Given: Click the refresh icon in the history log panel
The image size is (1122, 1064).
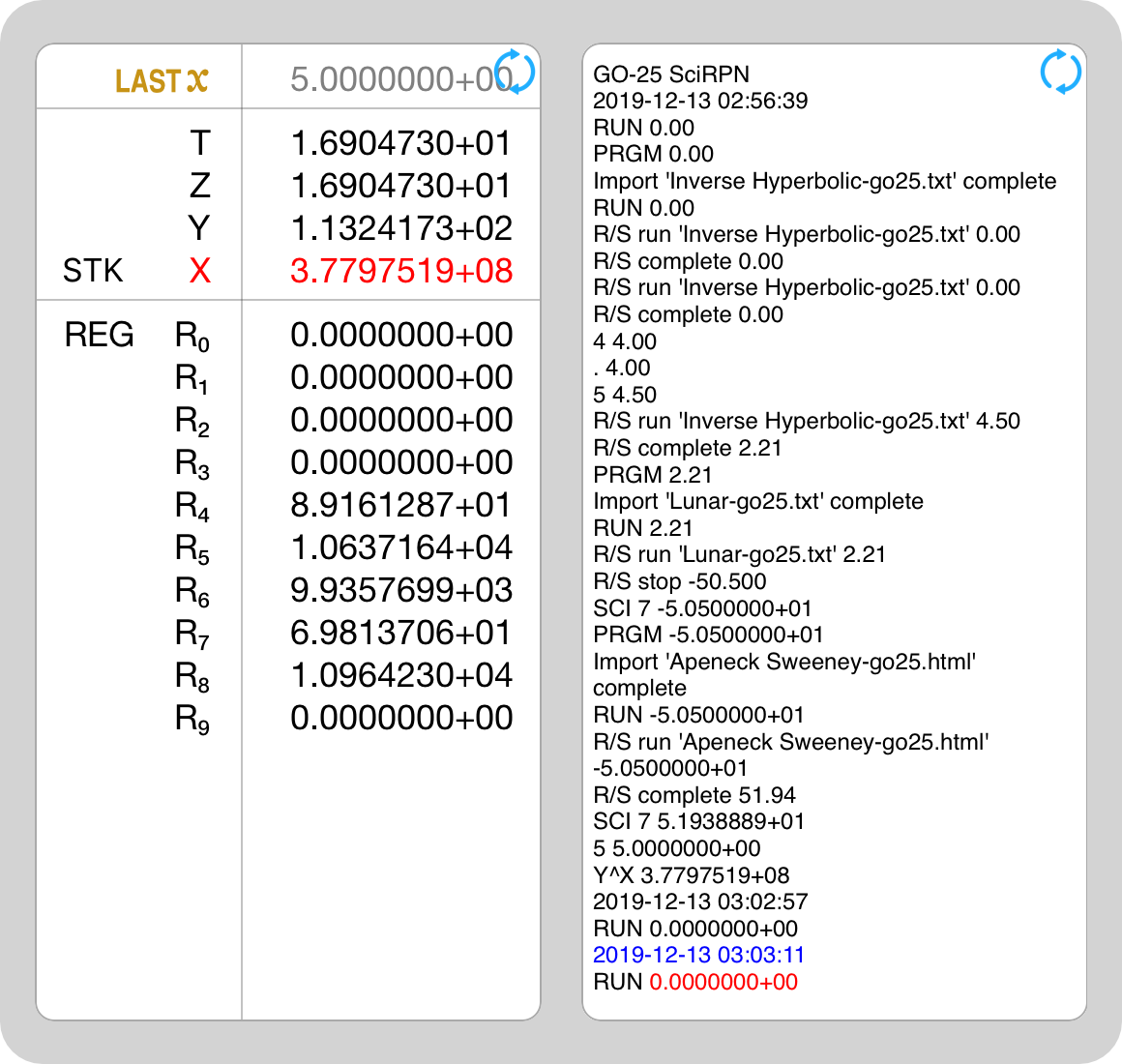Looking at the screenshot, I should [1060, 73].
